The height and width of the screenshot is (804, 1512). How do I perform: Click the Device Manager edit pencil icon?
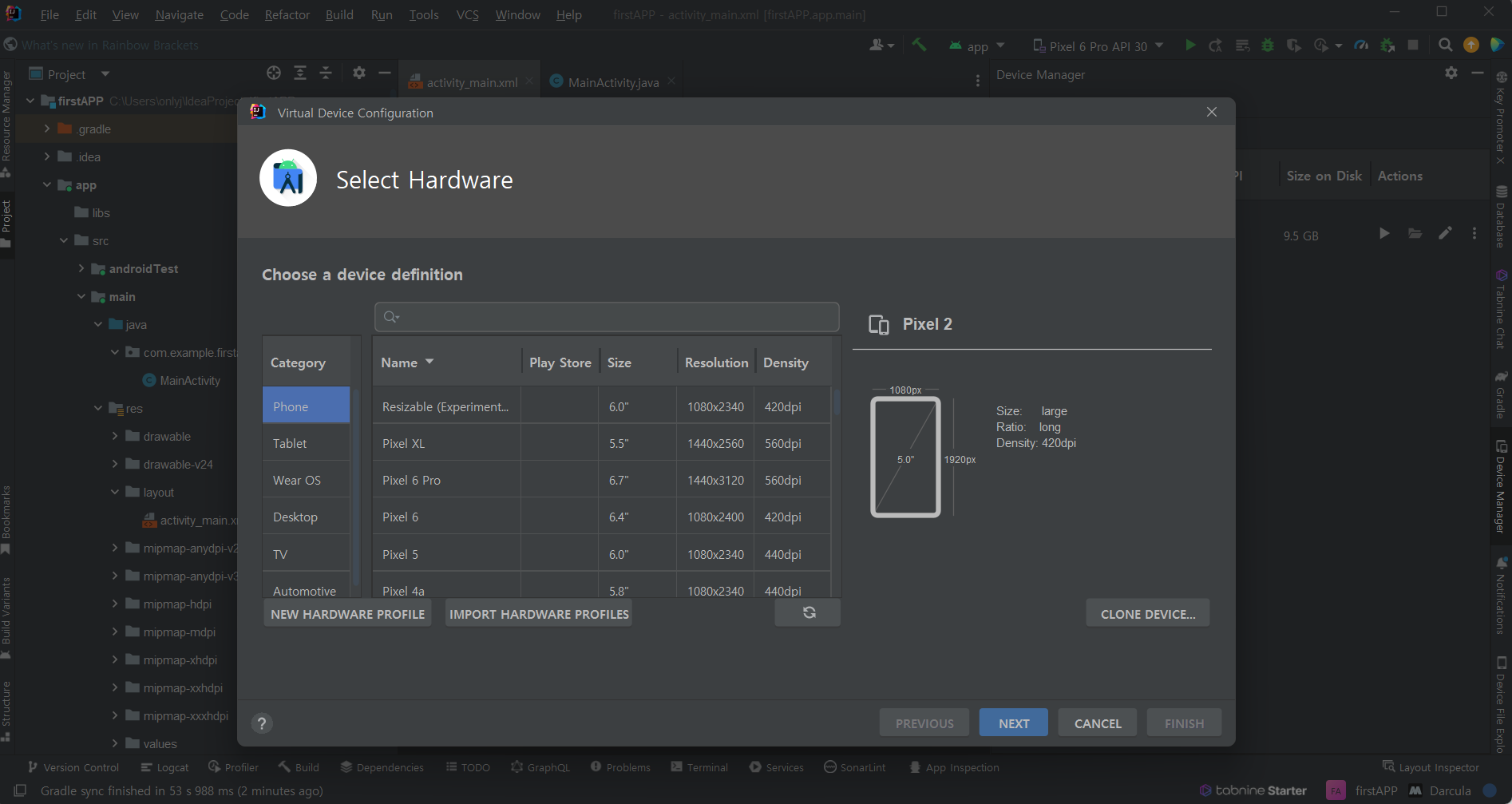click(1445, 234)
